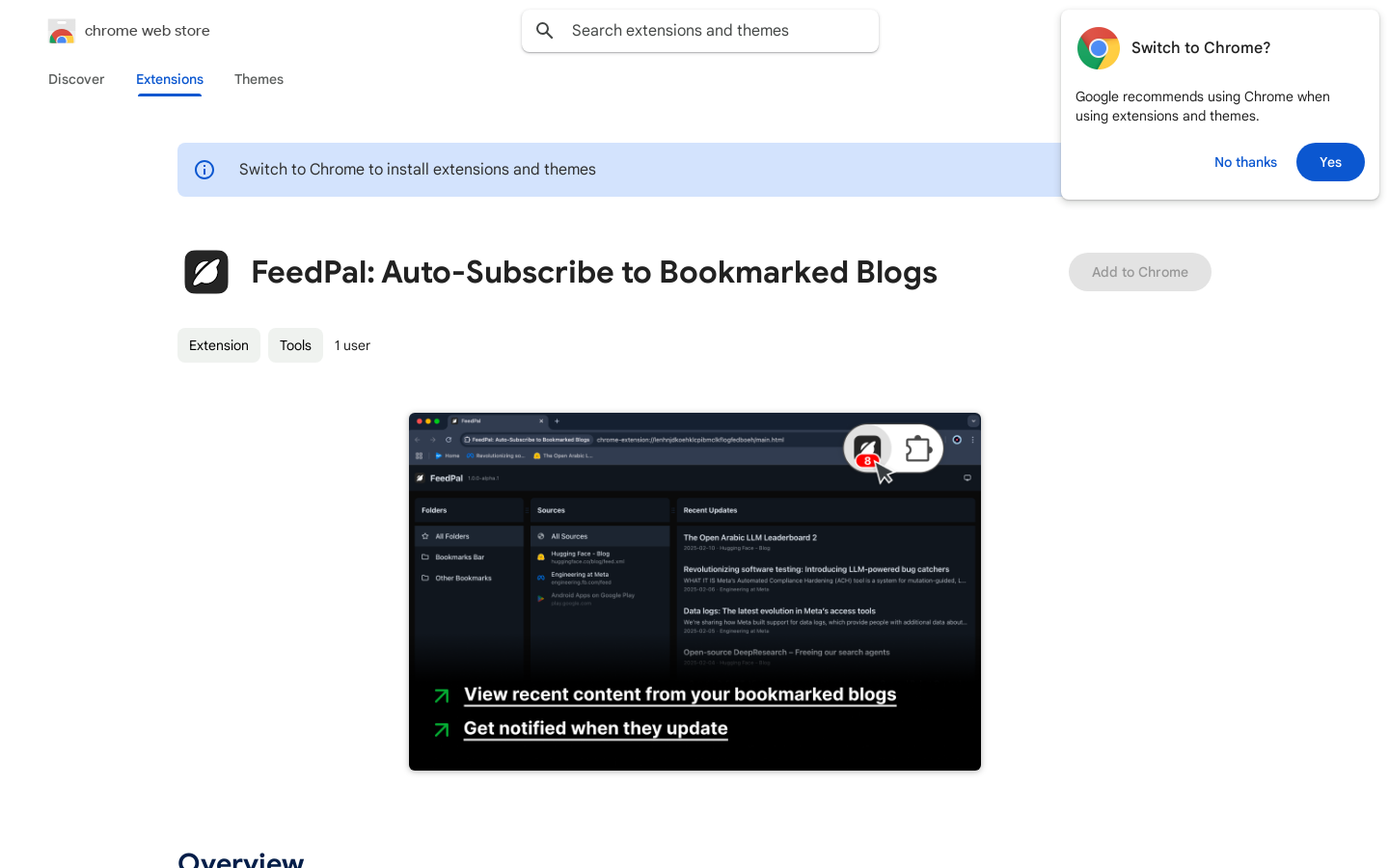Click the Overview section heading
The width and height of the screenshot is (1389, 868).
click(241, 859)
